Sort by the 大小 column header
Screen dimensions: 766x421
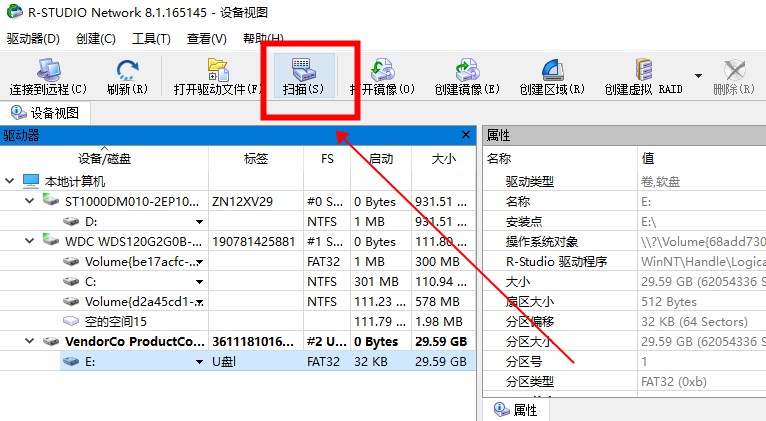[444, 159]
